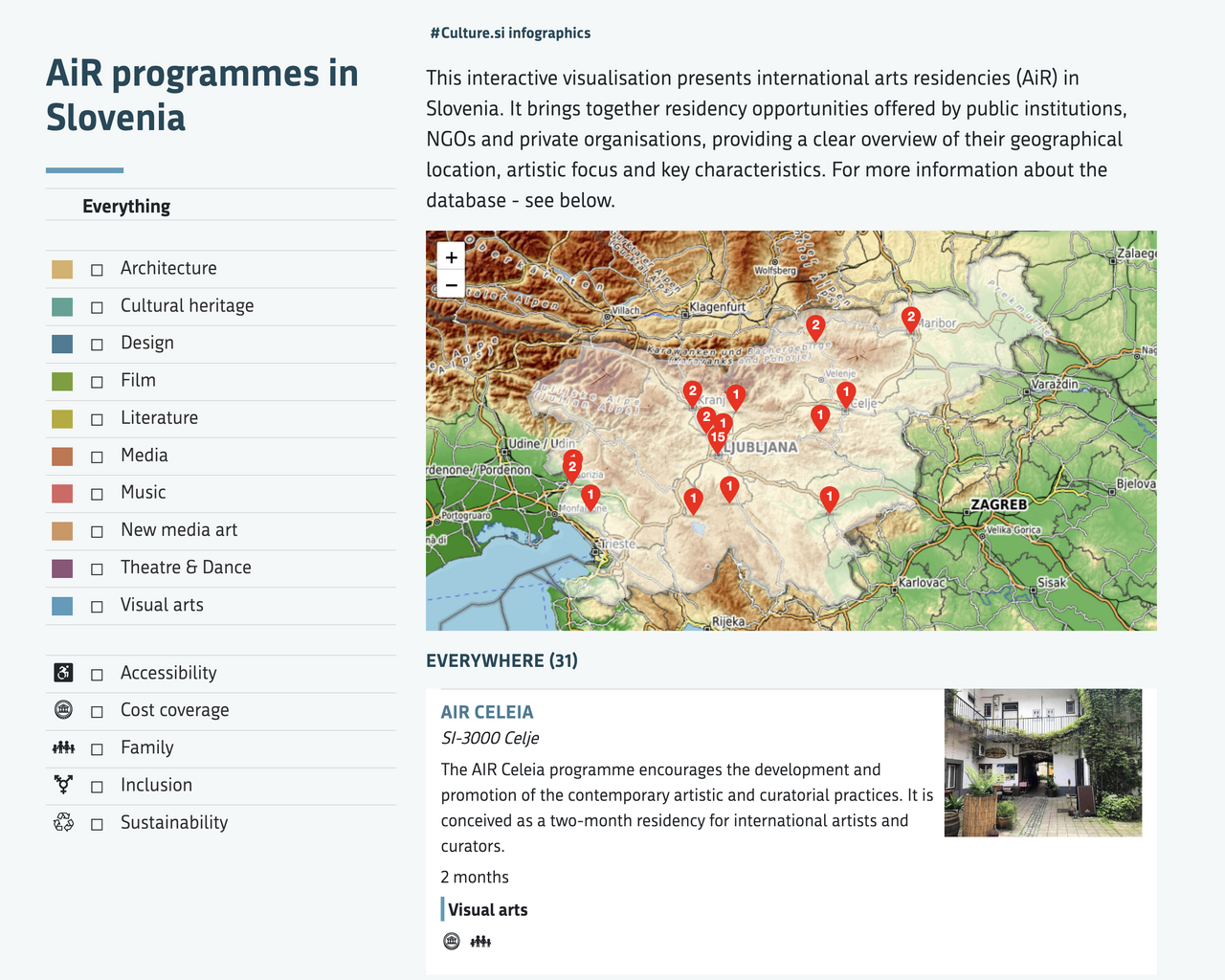Click the Visual arts tag in AIR Celeia card
The height and width of the screenshot is (980, 1225).
click(488, 910)
